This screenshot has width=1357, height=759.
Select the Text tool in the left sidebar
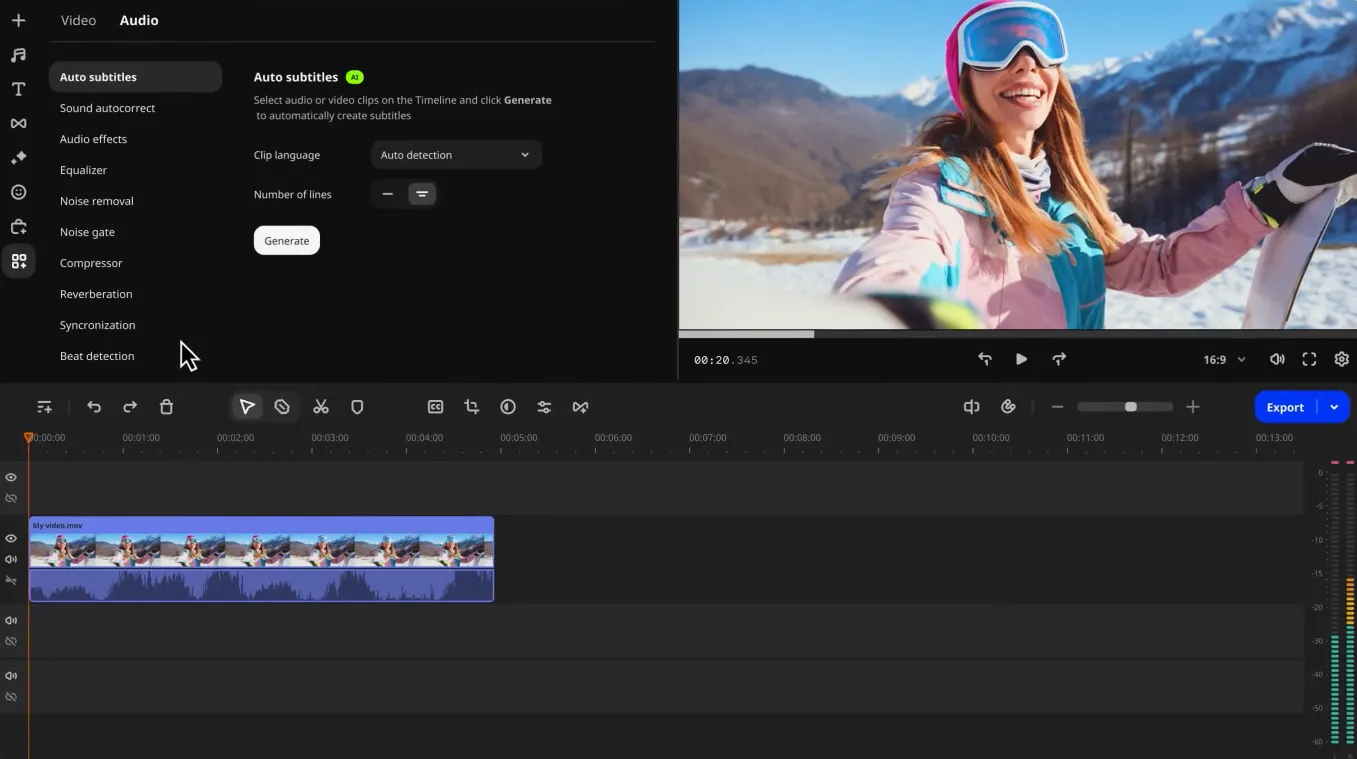[x=18, y=88]
